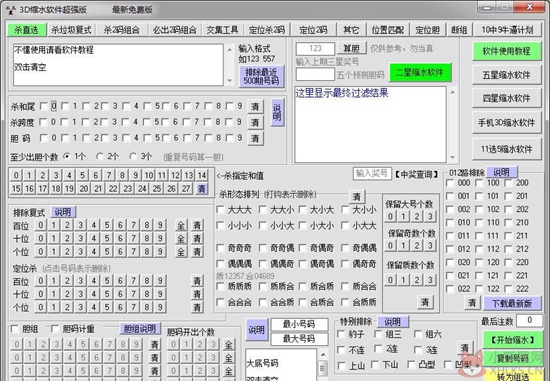This screenshot has width=550, height=381.
Task: Click the 最大号码 button
Action: [299, 339]
